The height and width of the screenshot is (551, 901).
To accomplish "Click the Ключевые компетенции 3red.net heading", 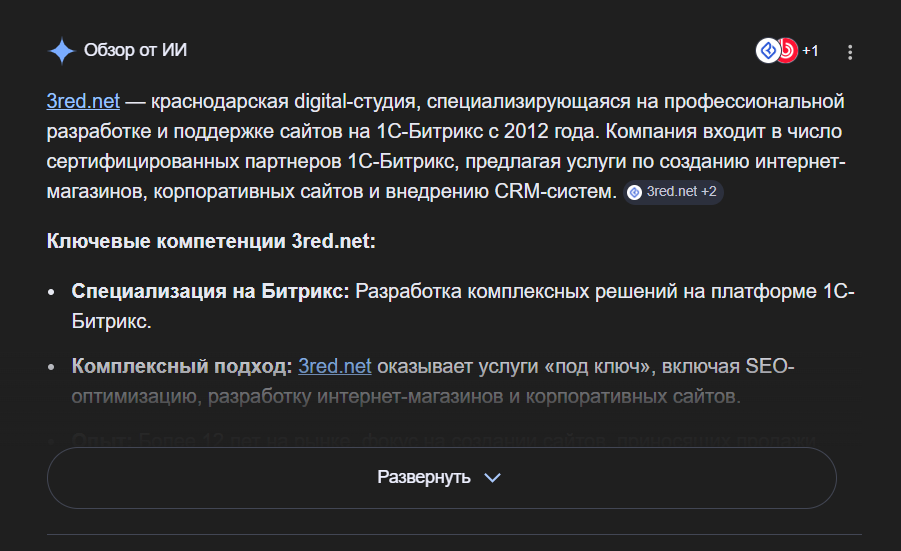I will [211, 241].
